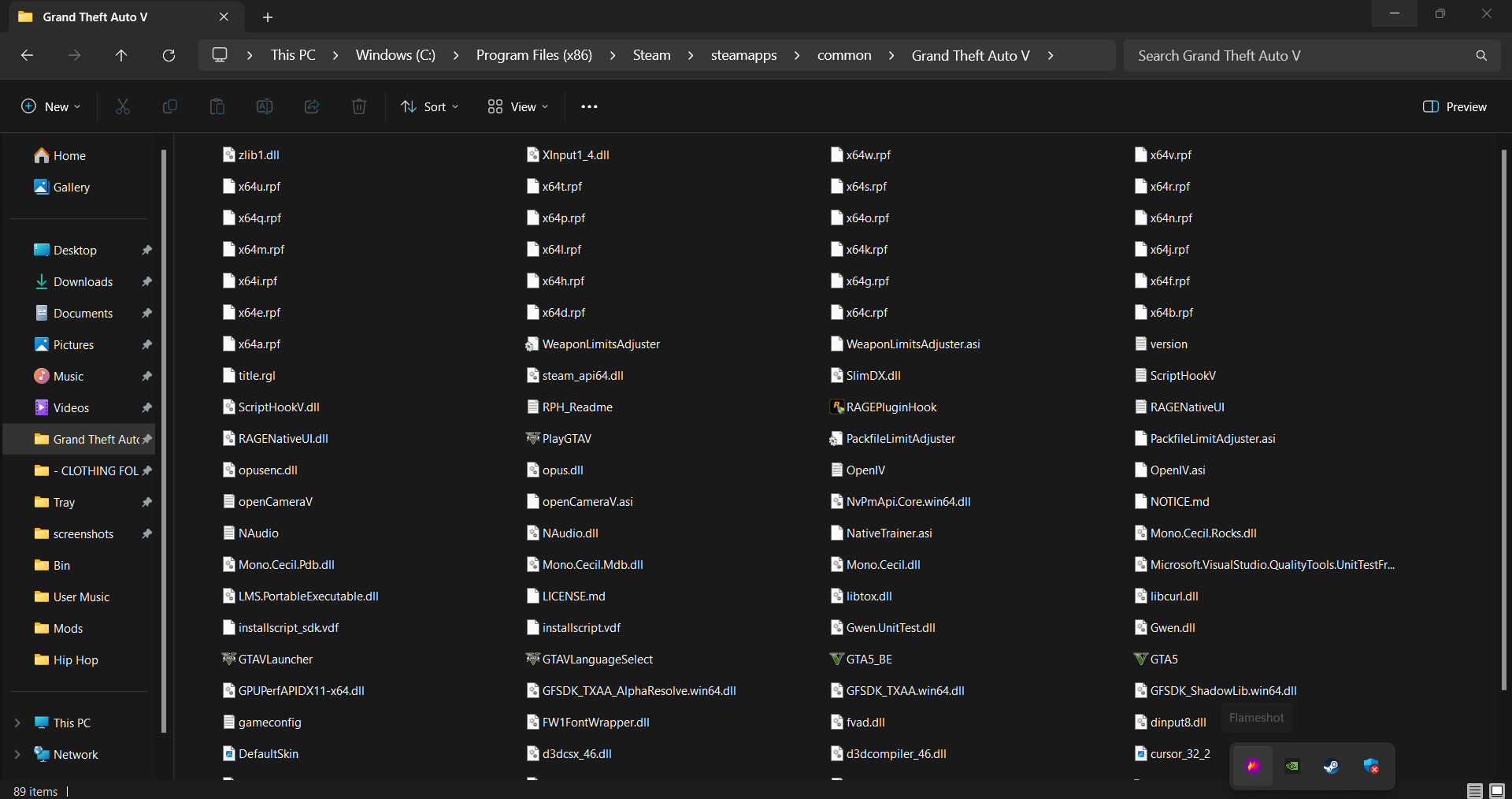
Task: Open the Sort dropdown
Action: pos(429,106)
